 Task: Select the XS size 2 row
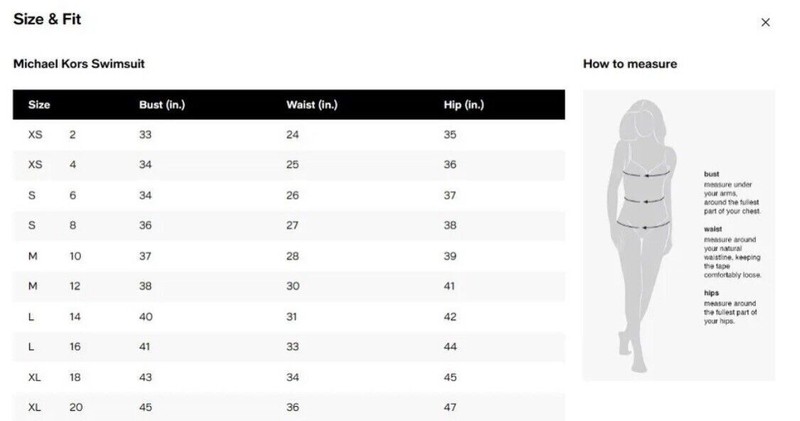pos(289,135)
